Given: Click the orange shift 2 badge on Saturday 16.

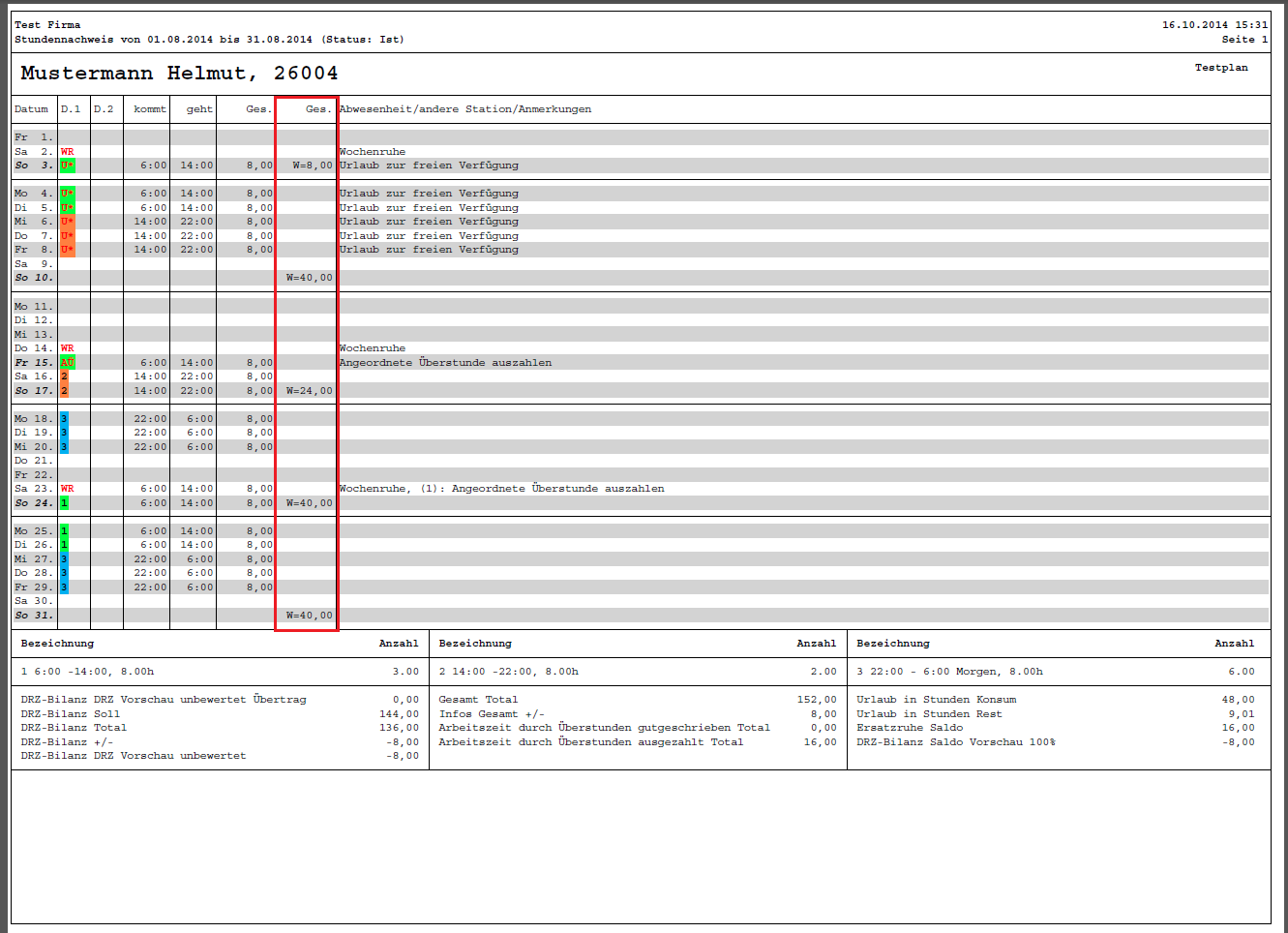Looking at the screenshot, I should 64,376.
